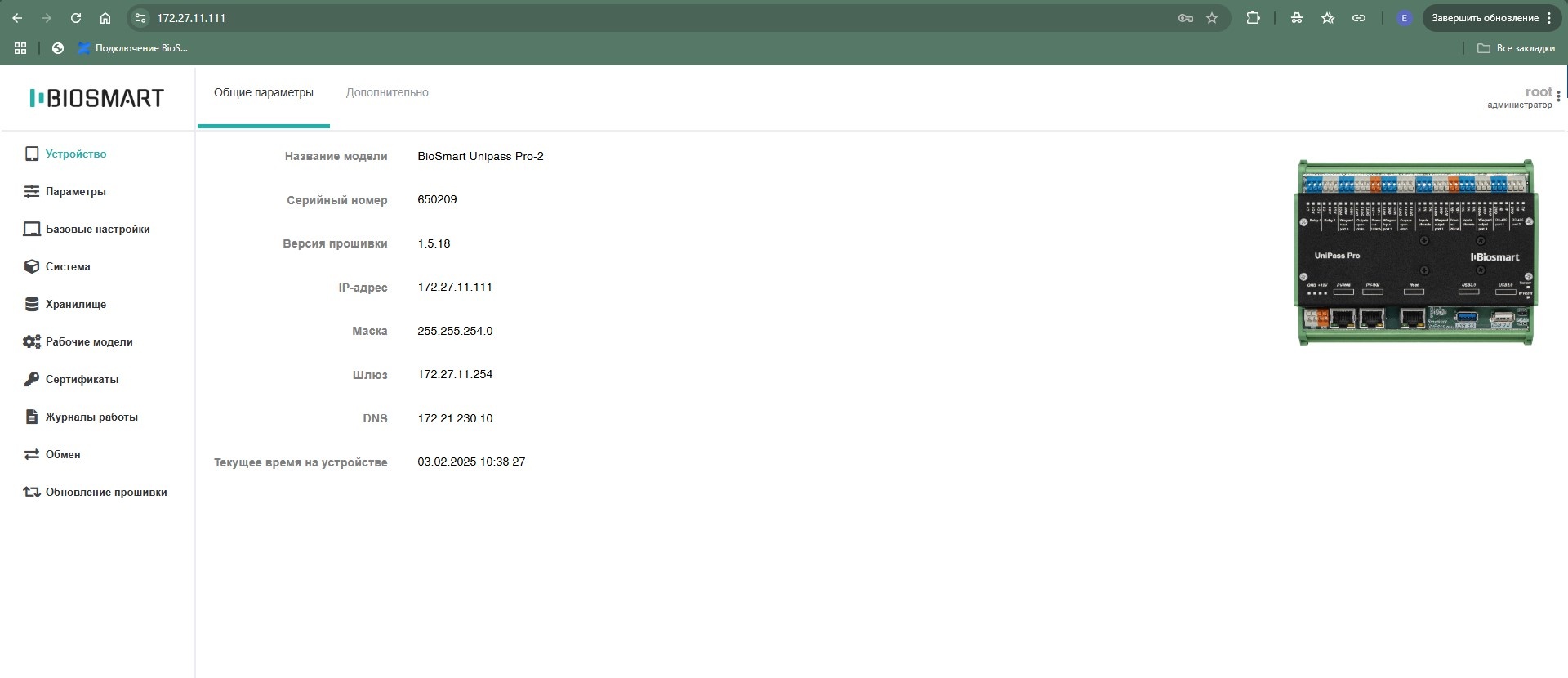This screenshot has width=1568, height=678.
Task: Open the Обмен section
Action: pyautogui.click(x=63, y=454)
